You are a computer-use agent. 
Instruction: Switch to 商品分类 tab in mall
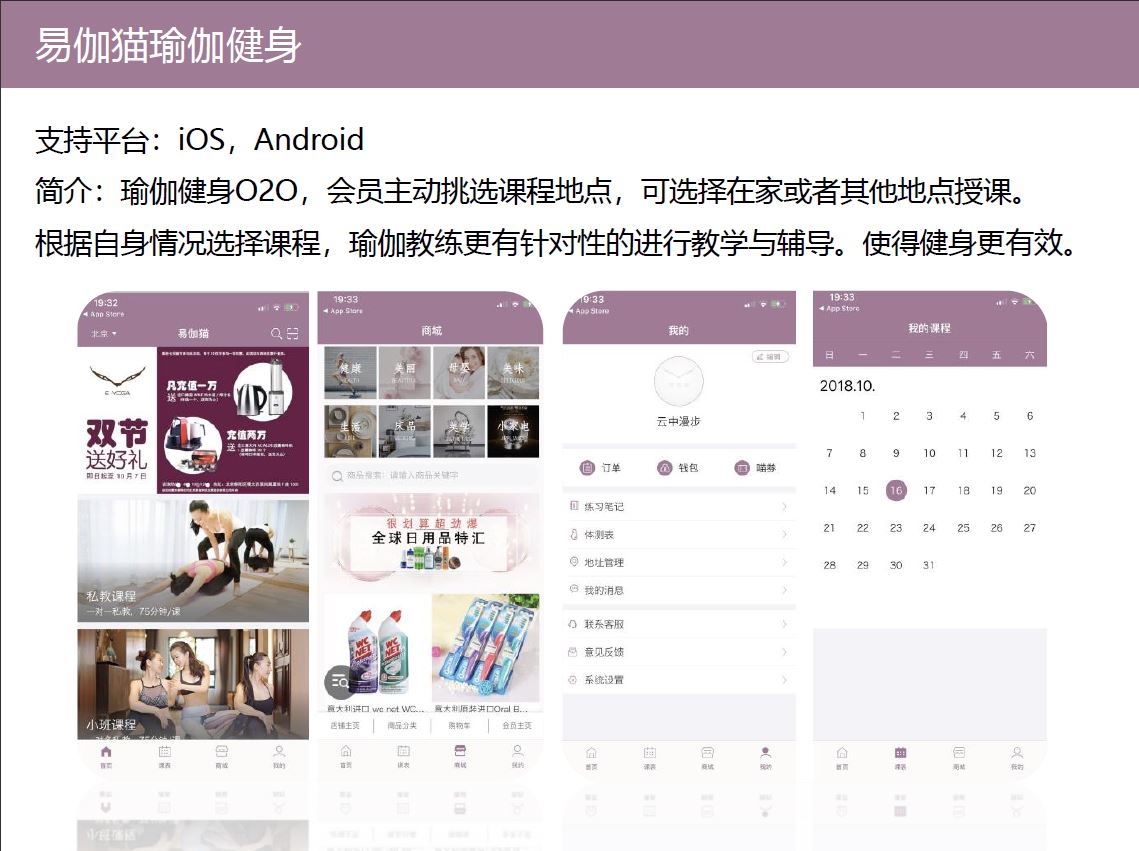point(402,725)
